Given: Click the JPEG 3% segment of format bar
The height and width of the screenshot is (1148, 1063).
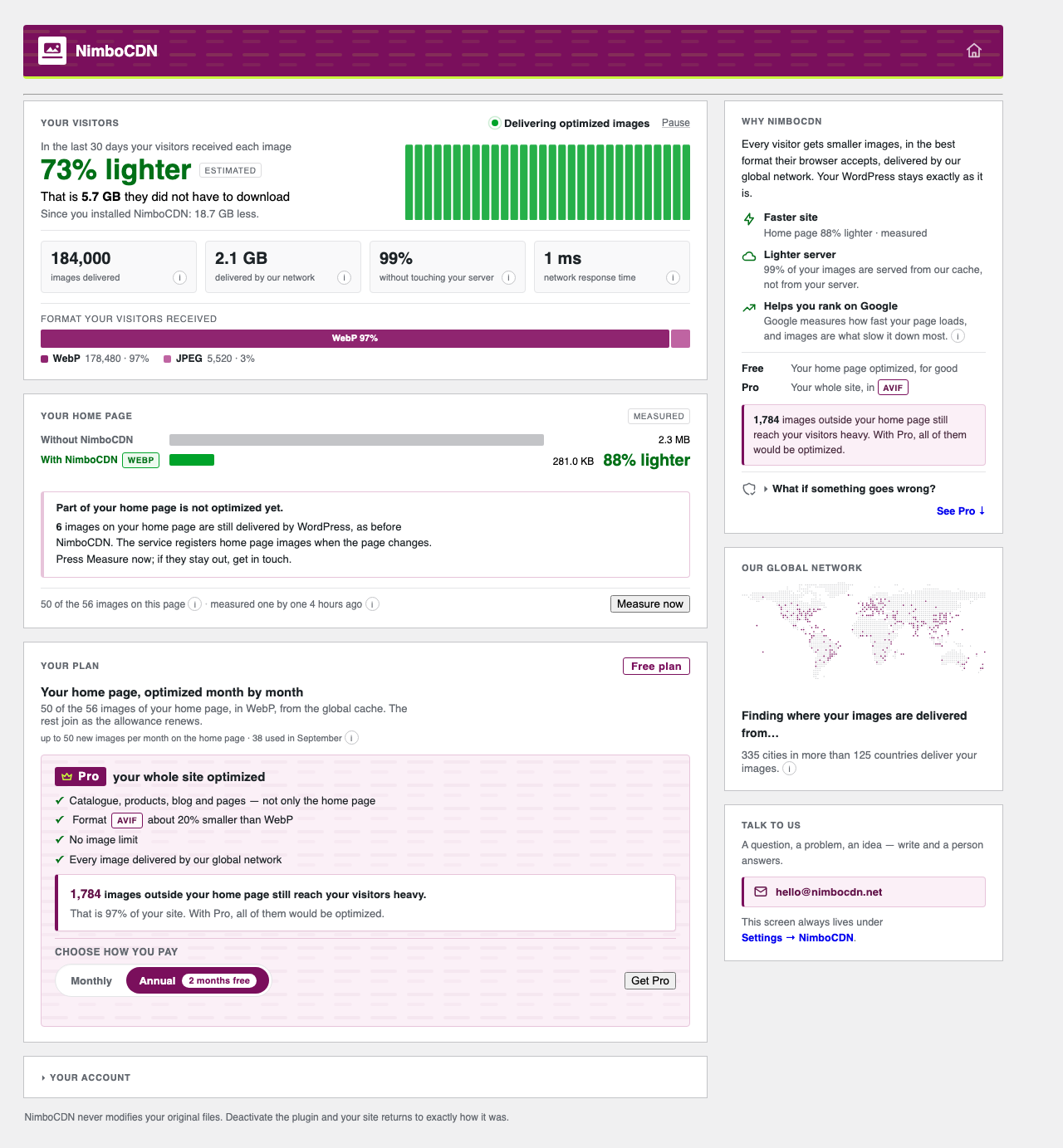Looking at the screenshot, I should click(x=680, y=339).
